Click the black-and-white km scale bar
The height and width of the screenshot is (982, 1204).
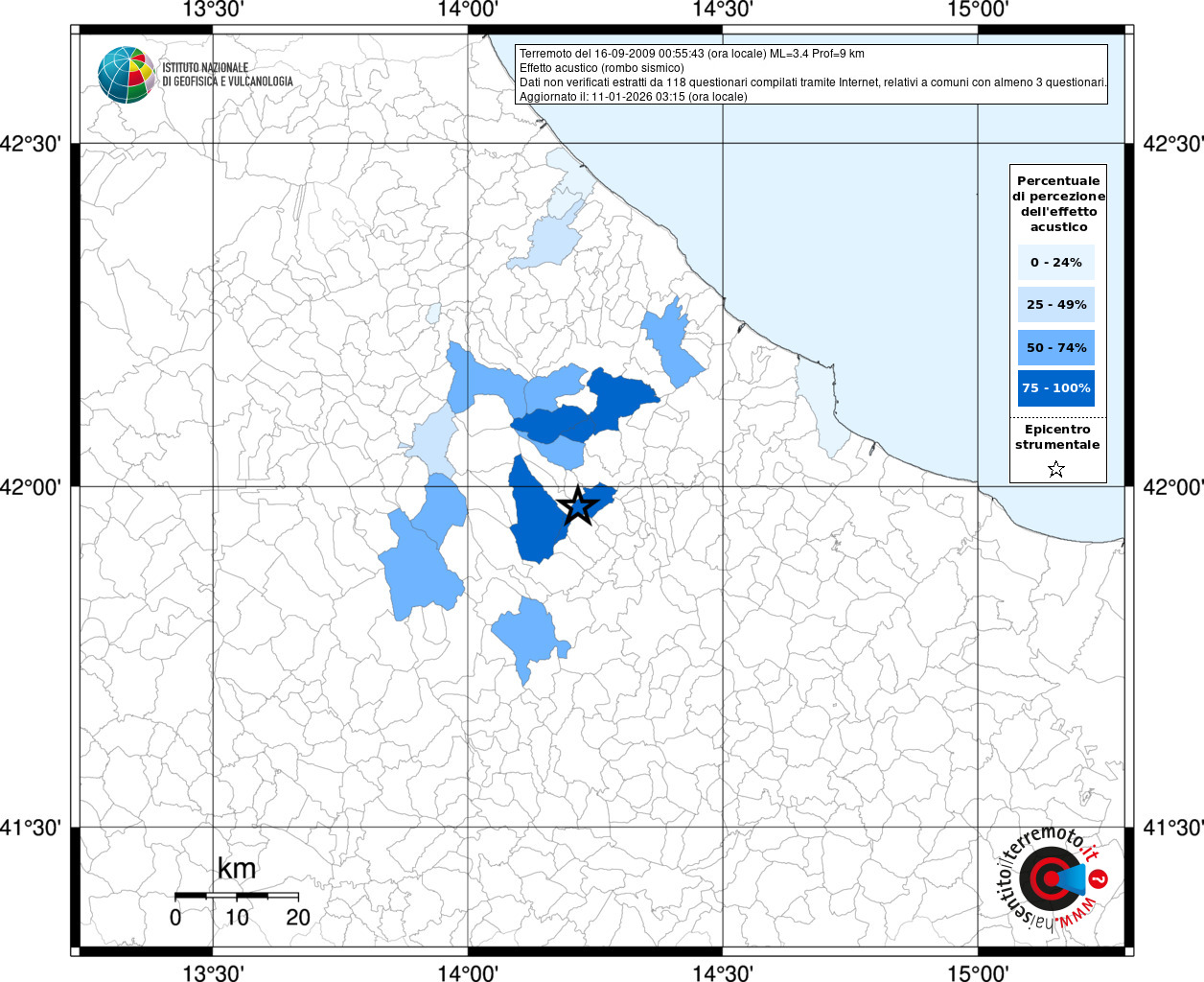coord(237,895)
